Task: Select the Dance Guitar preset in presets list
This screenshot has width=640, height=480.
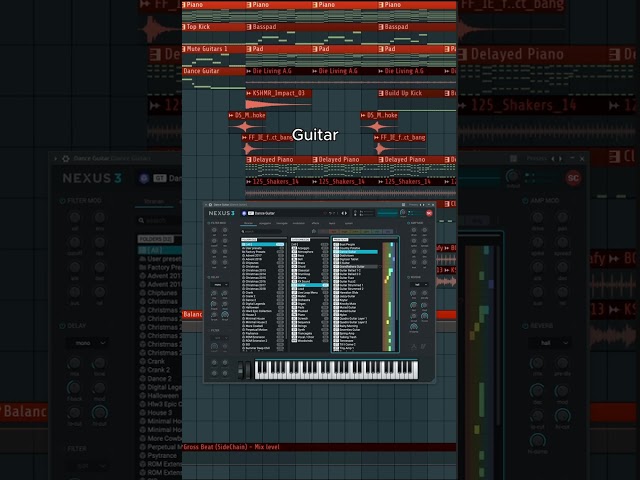Action: pyautogui.click(x=356, y=252)
